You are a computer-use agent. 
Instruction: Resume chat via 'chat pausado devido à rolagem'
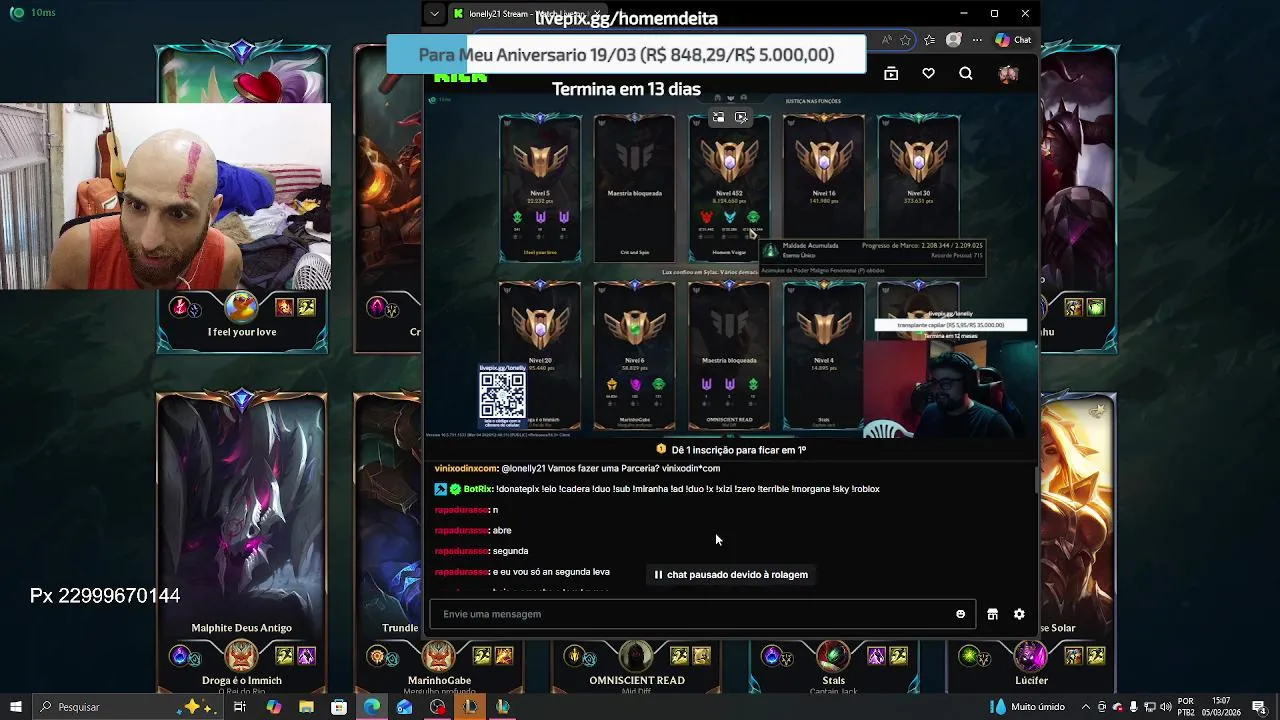pyautogui.click(x=730, y=575)
